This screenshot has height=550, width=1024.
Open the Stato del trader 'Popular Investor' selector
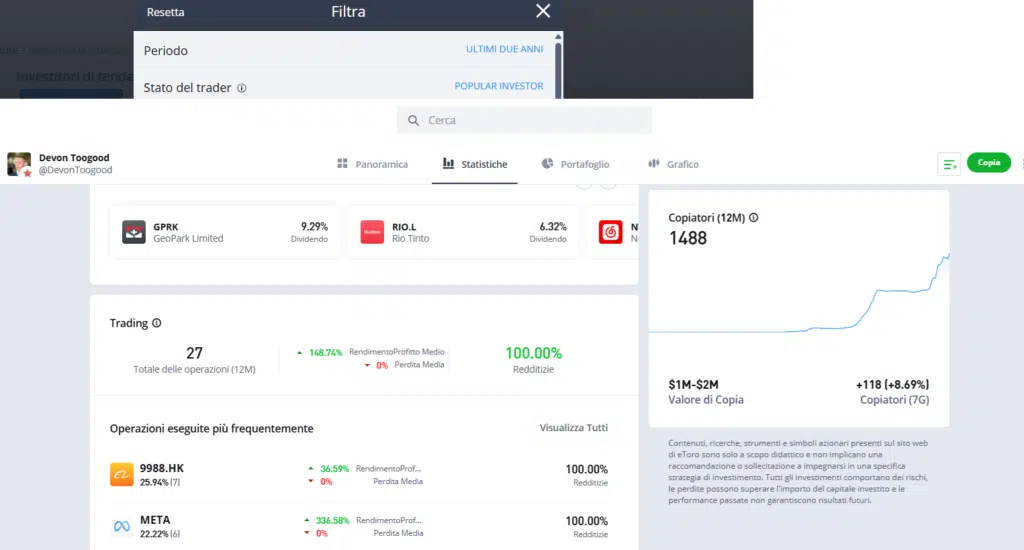[x=498, y=87]
